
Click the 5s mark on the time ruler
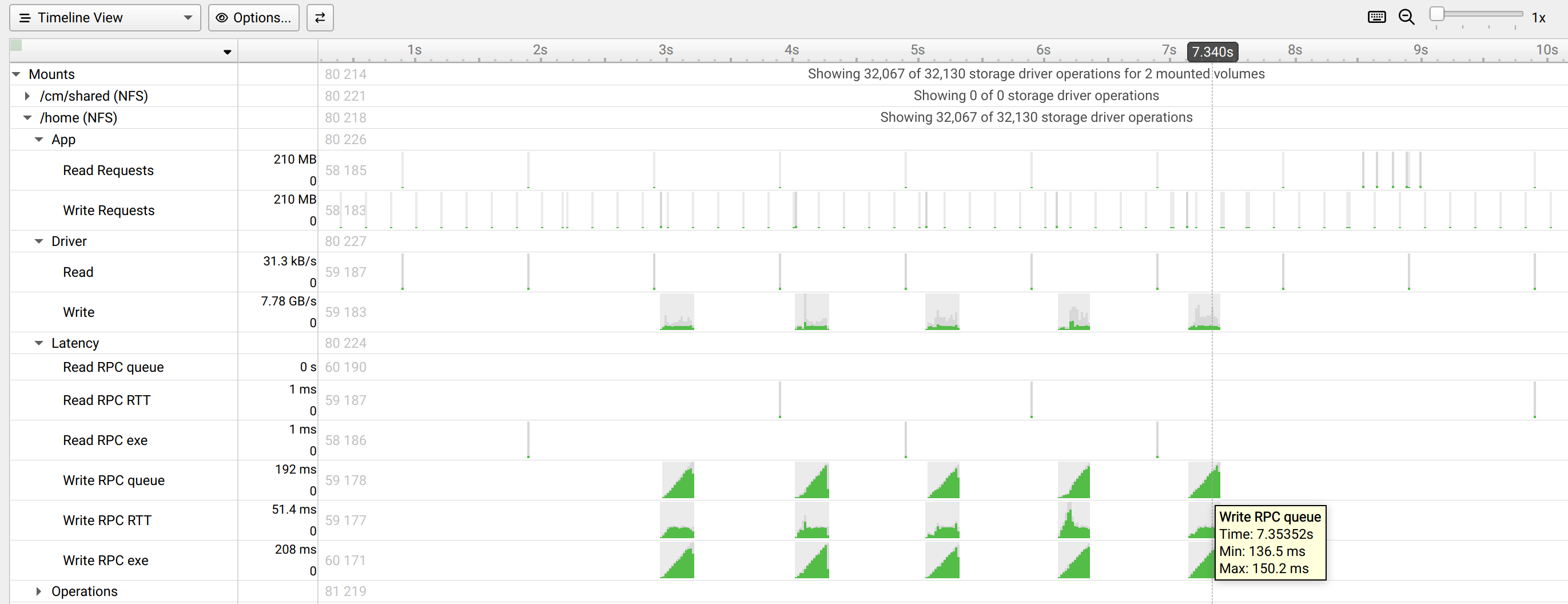(x=917, y=50)
